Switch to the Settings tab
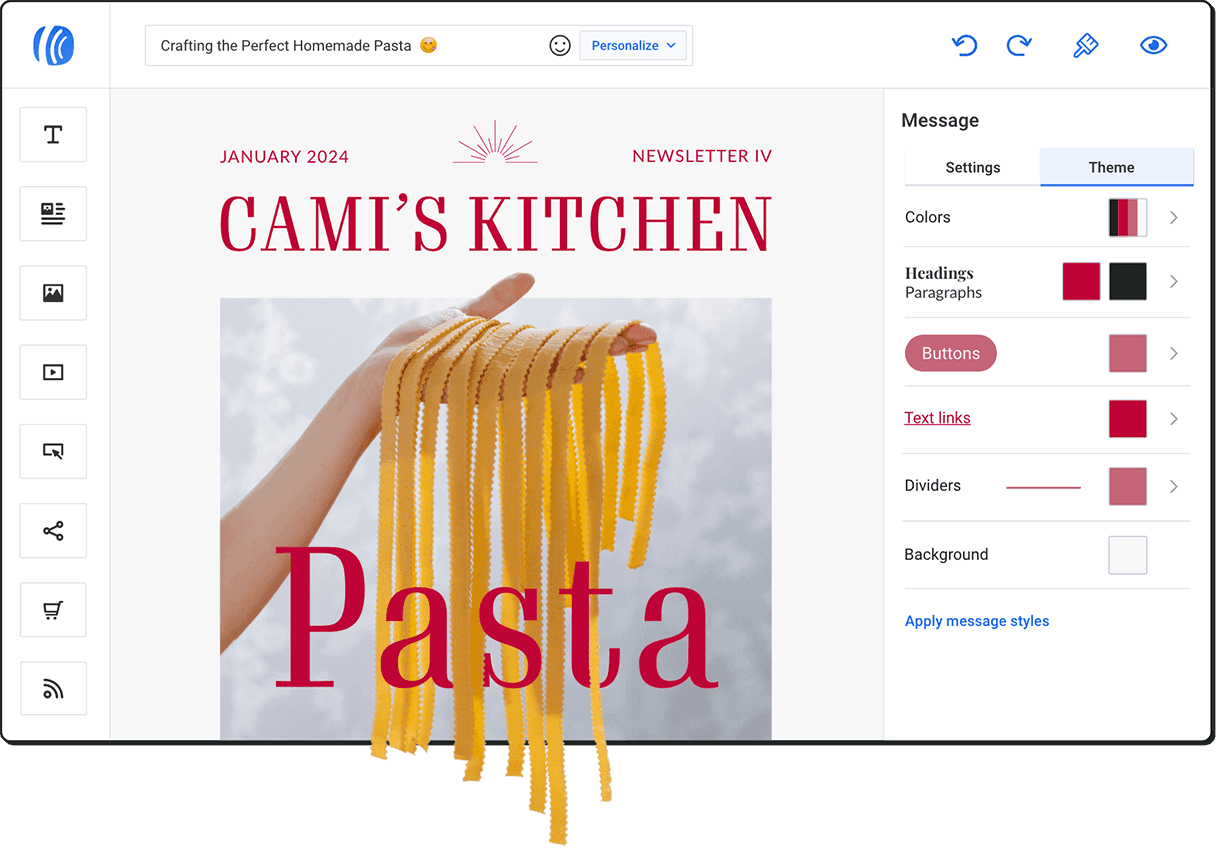Screen dimensions: 1216x852 pos(972,167)
